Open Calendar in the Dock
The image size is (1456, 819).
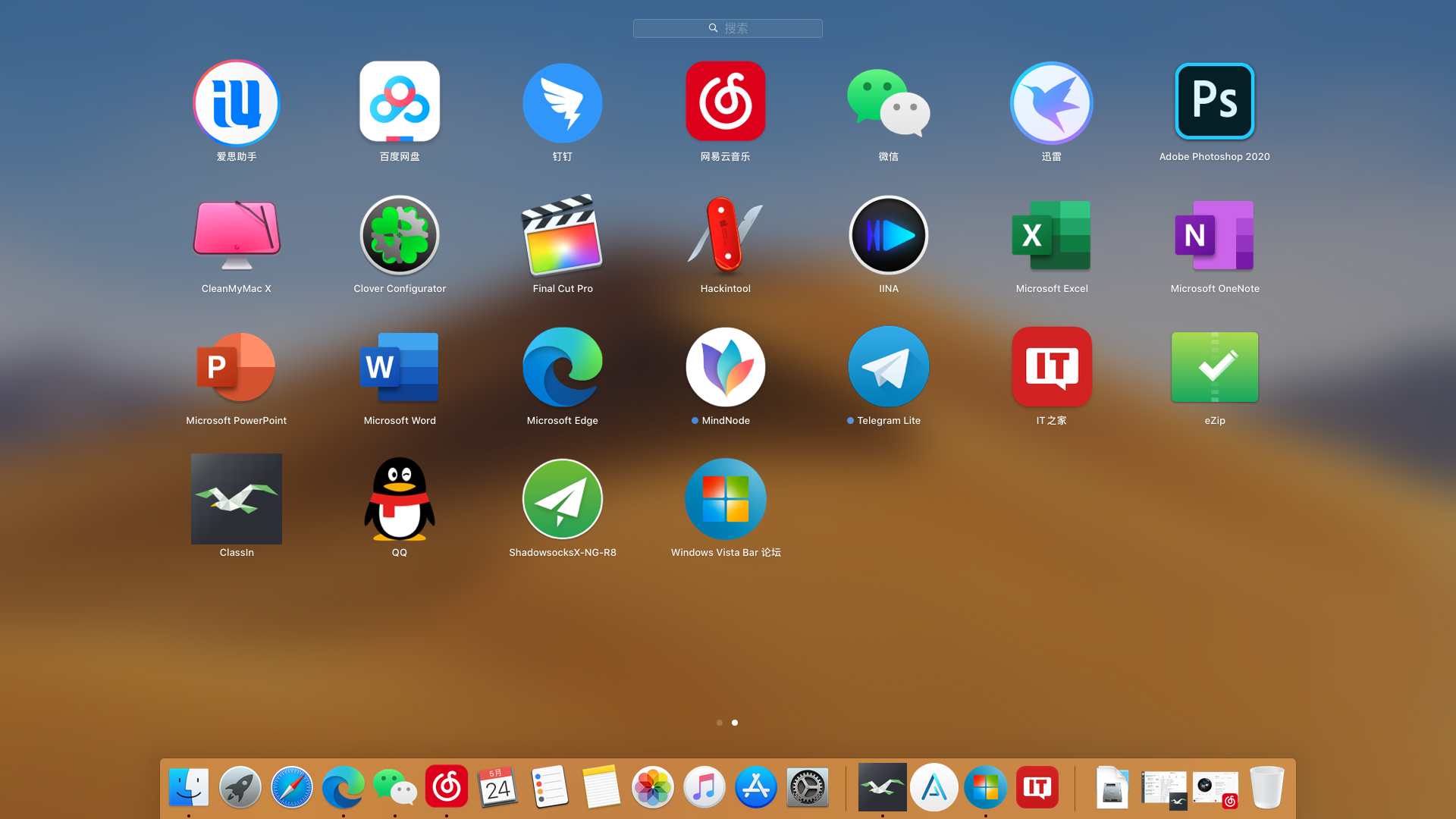[498, 787]
